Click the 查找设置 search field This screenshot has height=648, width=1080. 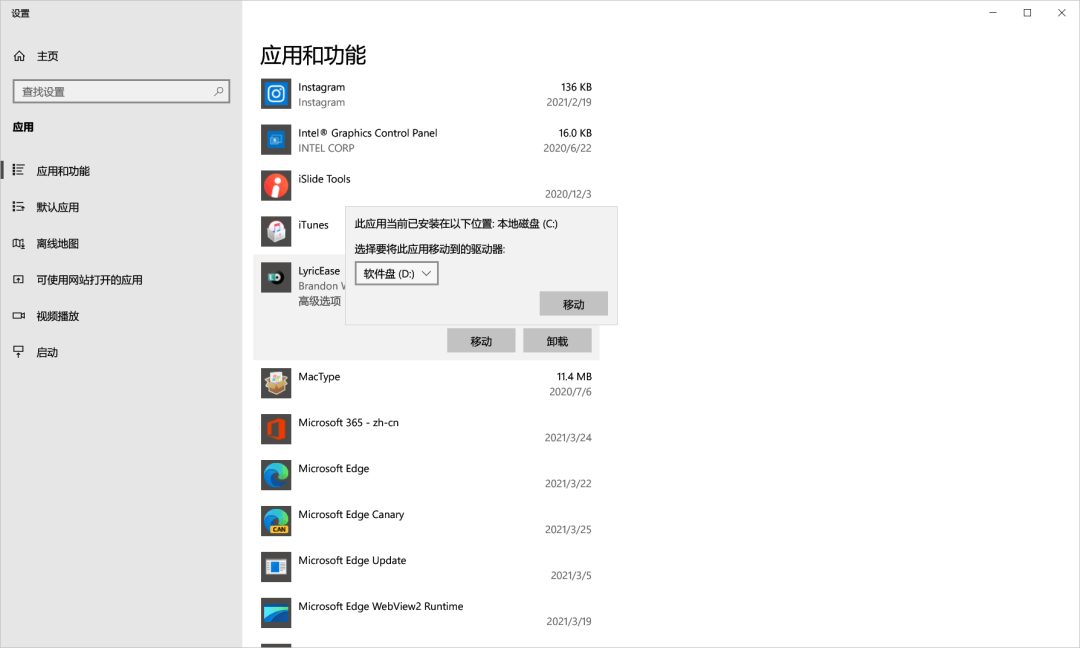coord(121,92)
